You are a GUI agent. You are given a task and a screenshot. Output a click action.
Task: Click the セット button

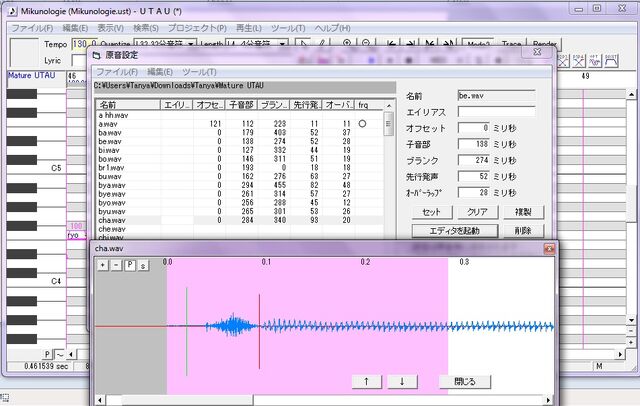point(432,212)
